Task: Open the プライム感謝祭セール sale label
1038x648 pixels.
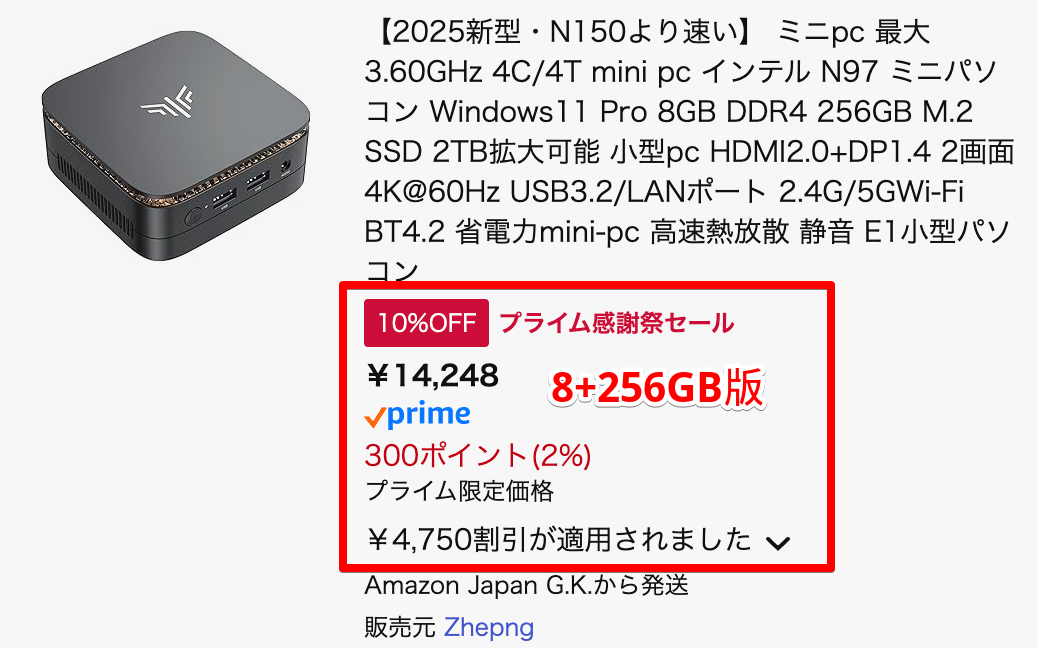Action: (x=616, y=323)
